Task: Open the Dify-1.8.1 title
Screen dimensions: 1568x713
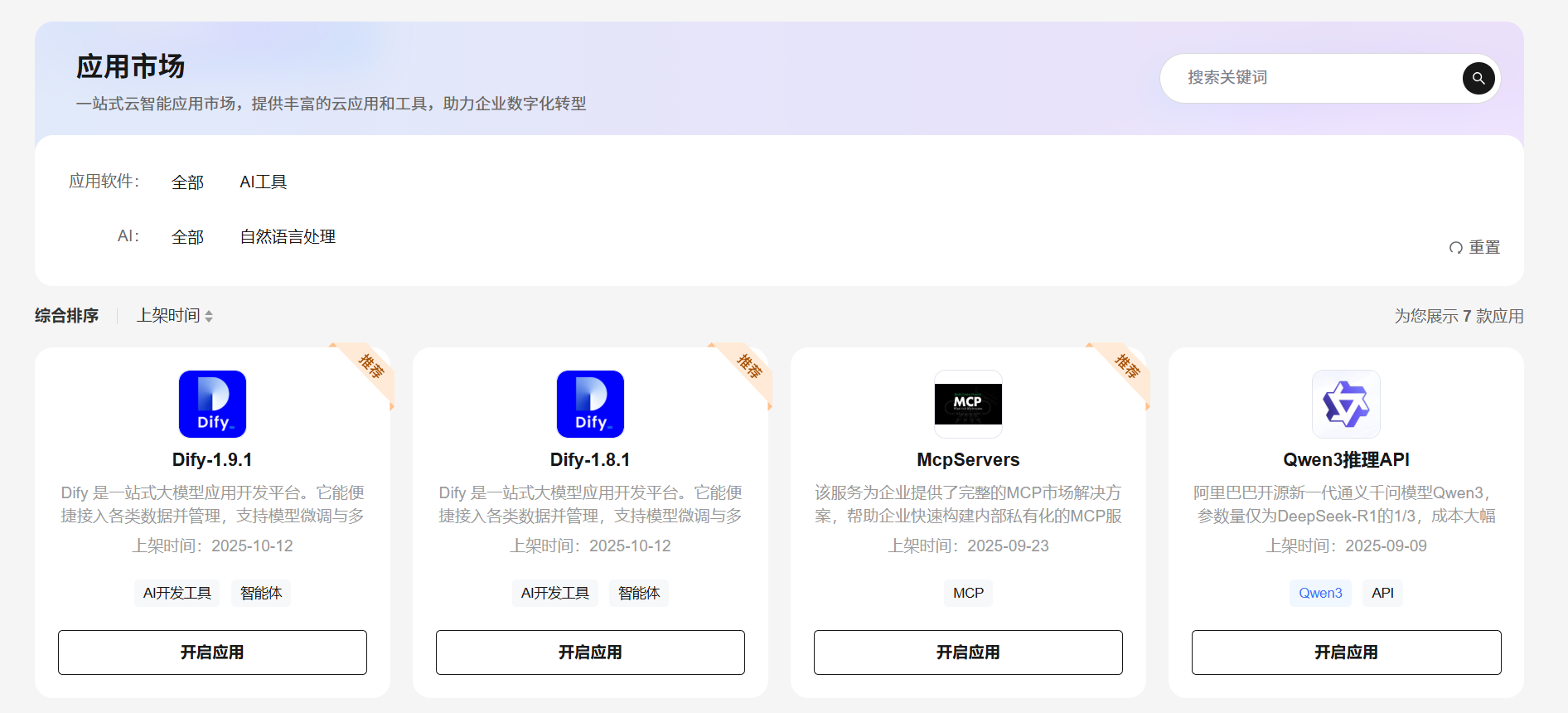Action: click(x=590, y=460)
